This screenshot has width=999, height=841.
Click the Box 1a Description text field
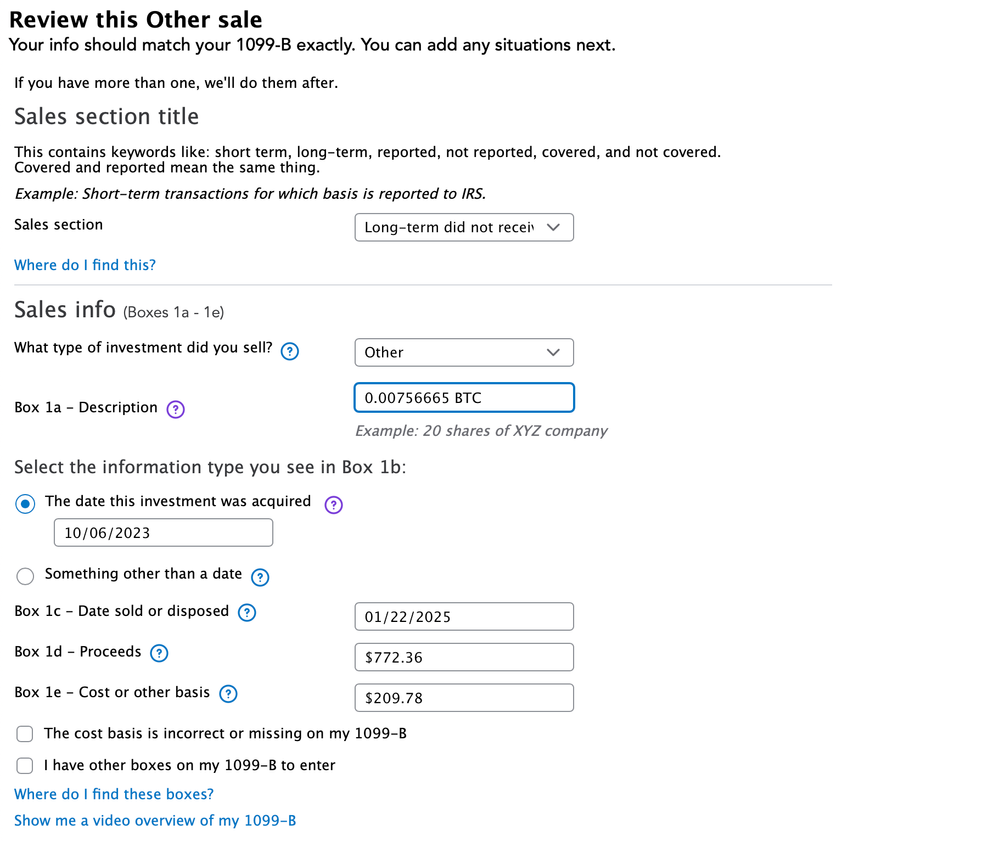(464, 398)
